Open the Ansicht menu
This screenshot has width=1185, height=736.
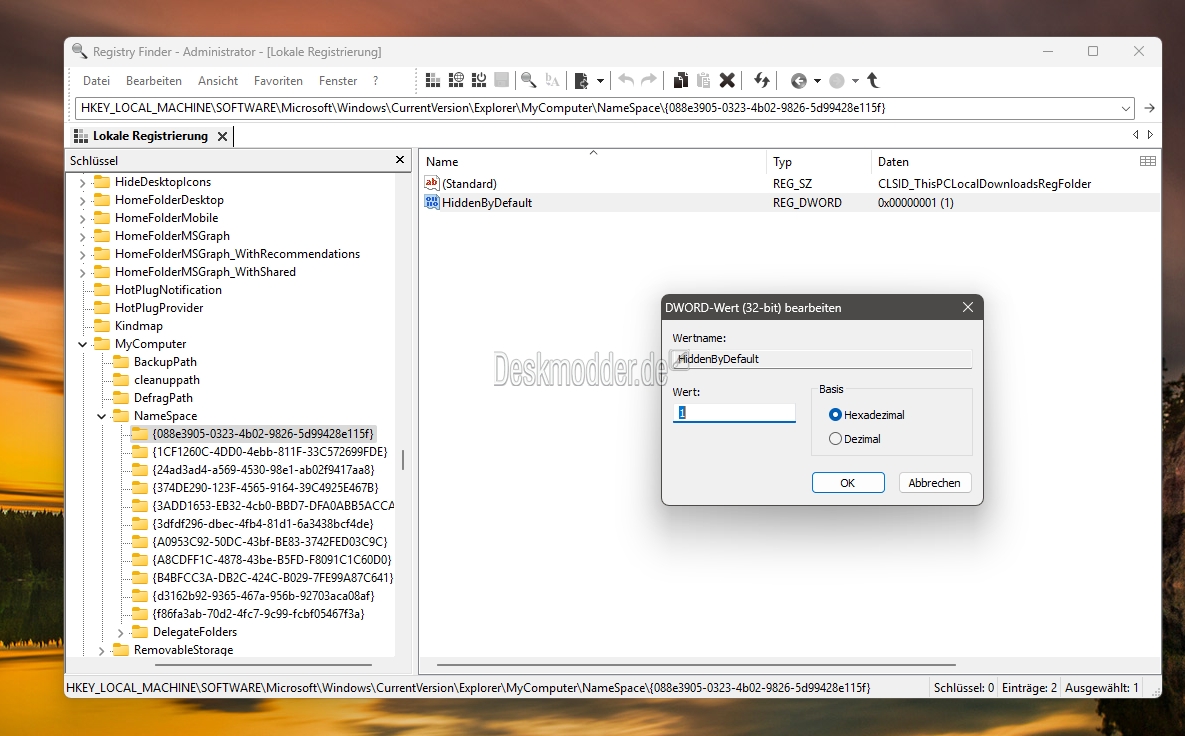pyautogui.click(x=218, y=81)
